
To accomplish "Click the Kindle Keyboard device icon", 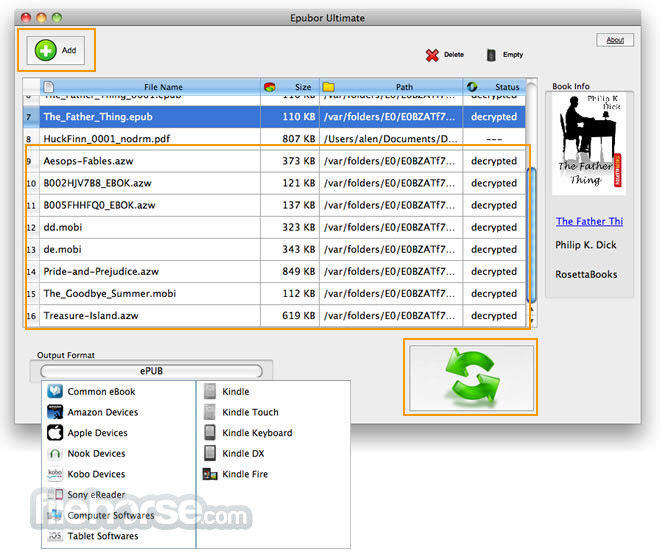I will tap(210, 432).
